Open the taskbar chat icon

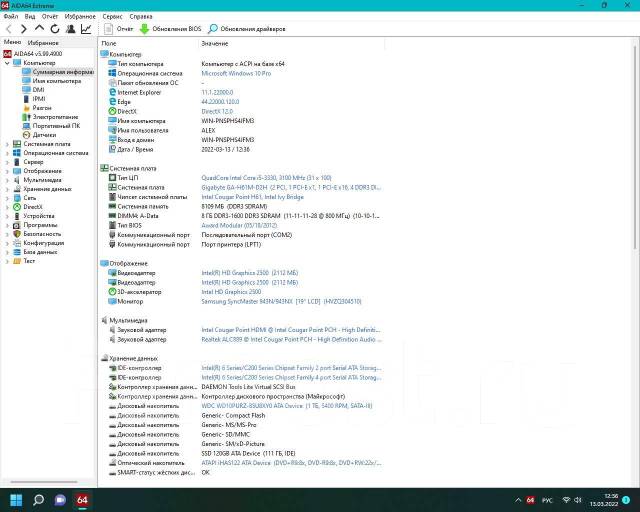coord(60,500)
